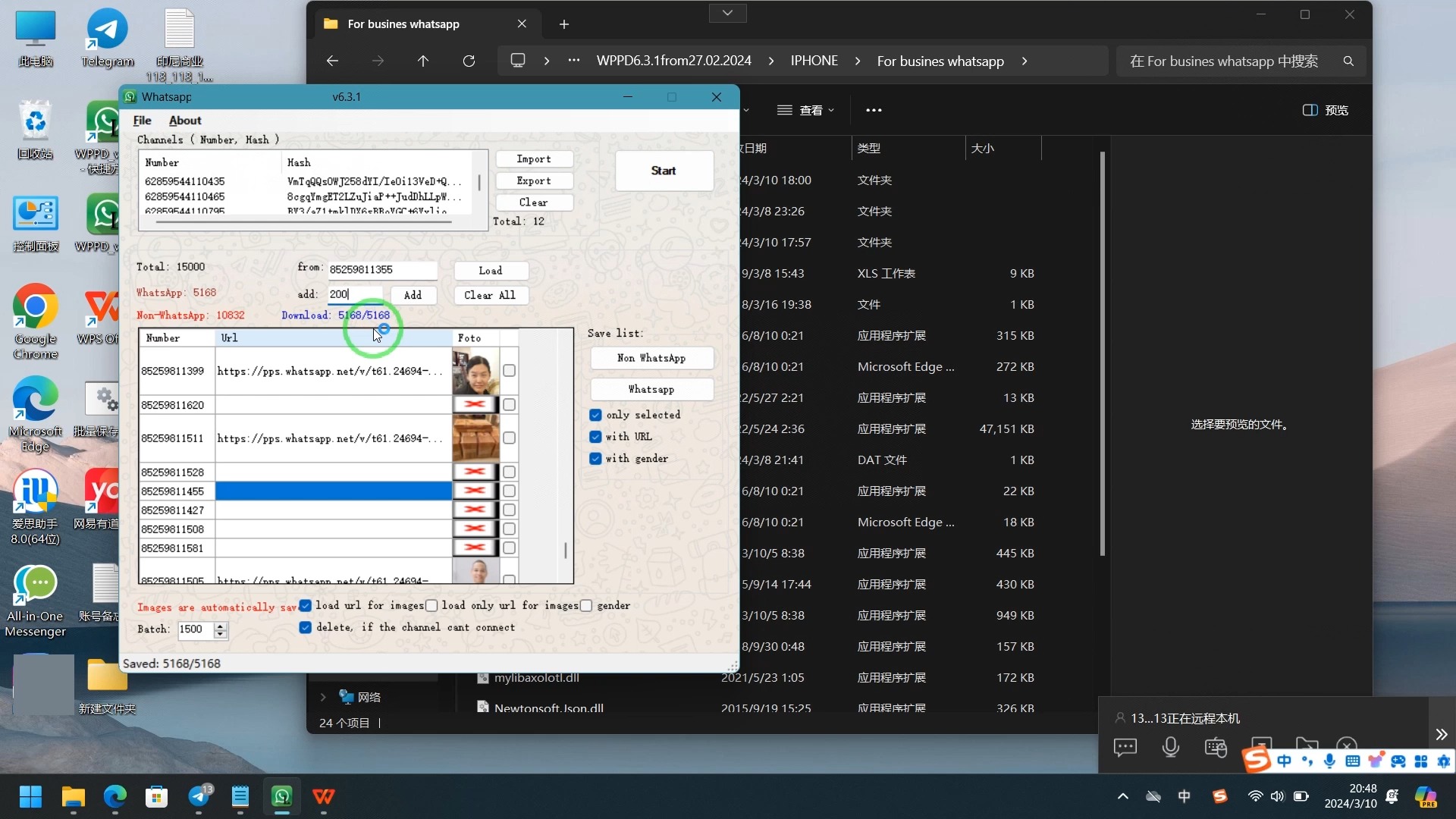This screenshot has width=1456, height=819.
Task: Click the Import button for channels
Action: pyautogui.click(x=535, y=159)
